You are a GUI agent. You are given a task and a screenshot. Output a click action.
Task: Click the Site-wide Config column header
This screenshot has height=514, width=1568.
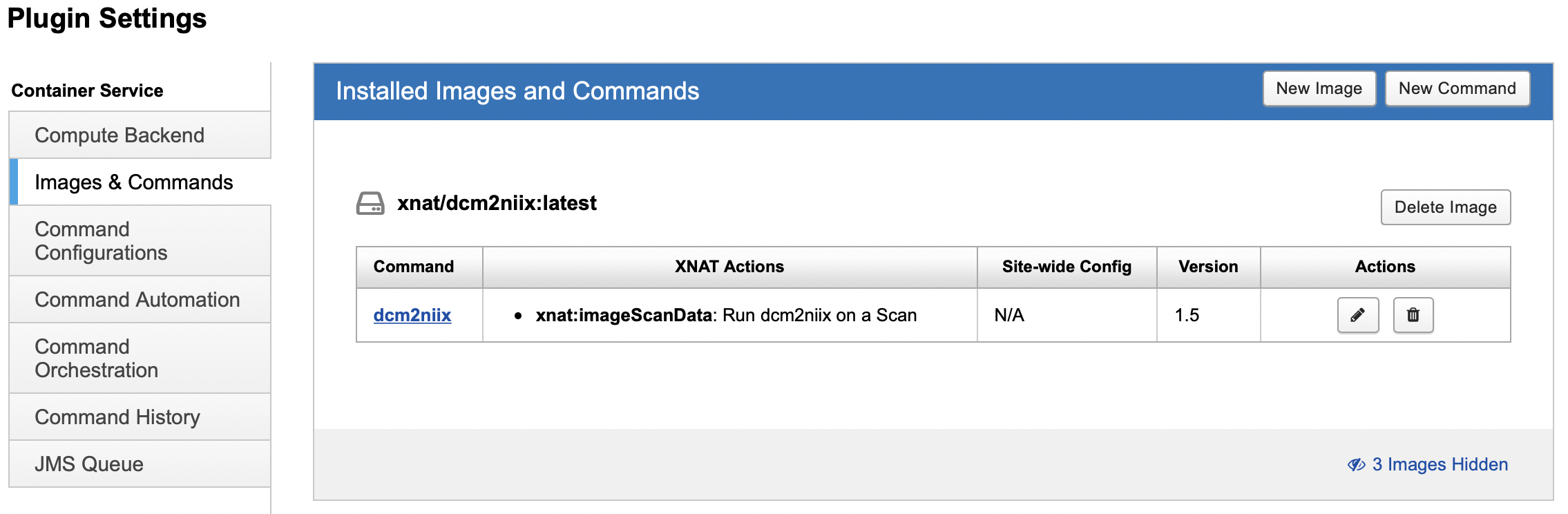coord(1066,267)
